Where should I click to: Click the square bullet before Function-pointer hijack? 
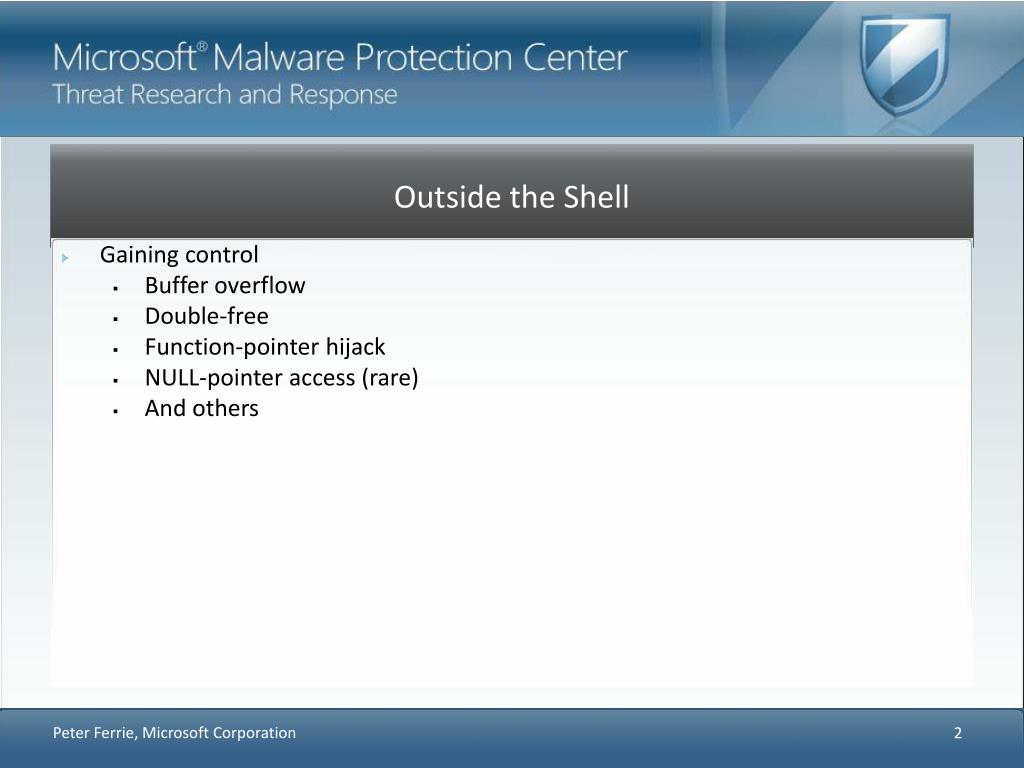click(116, 349)
